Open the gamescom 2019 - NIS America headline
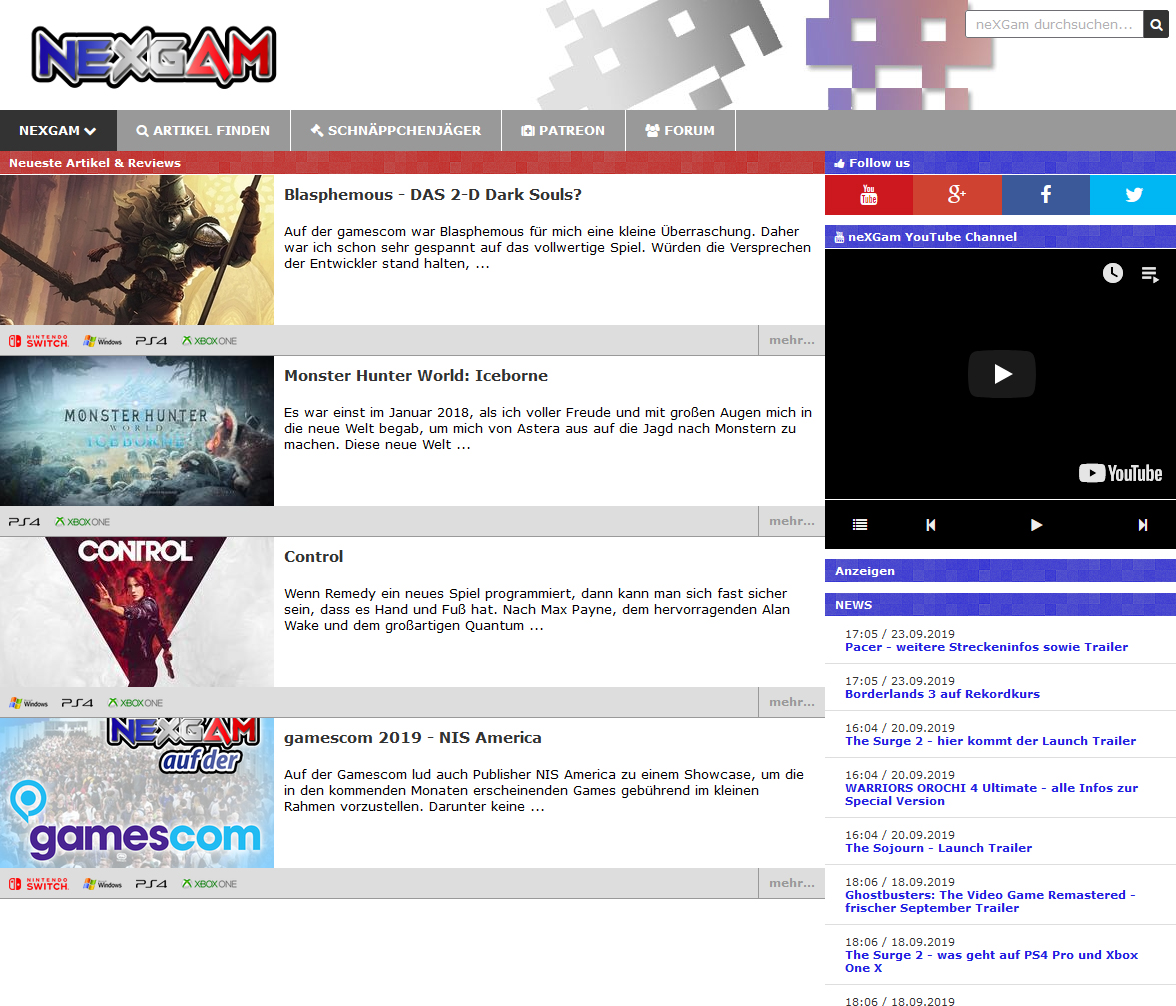This screenshot has height=1006, width=1176. pyautogui.click(x=412, y=737)
